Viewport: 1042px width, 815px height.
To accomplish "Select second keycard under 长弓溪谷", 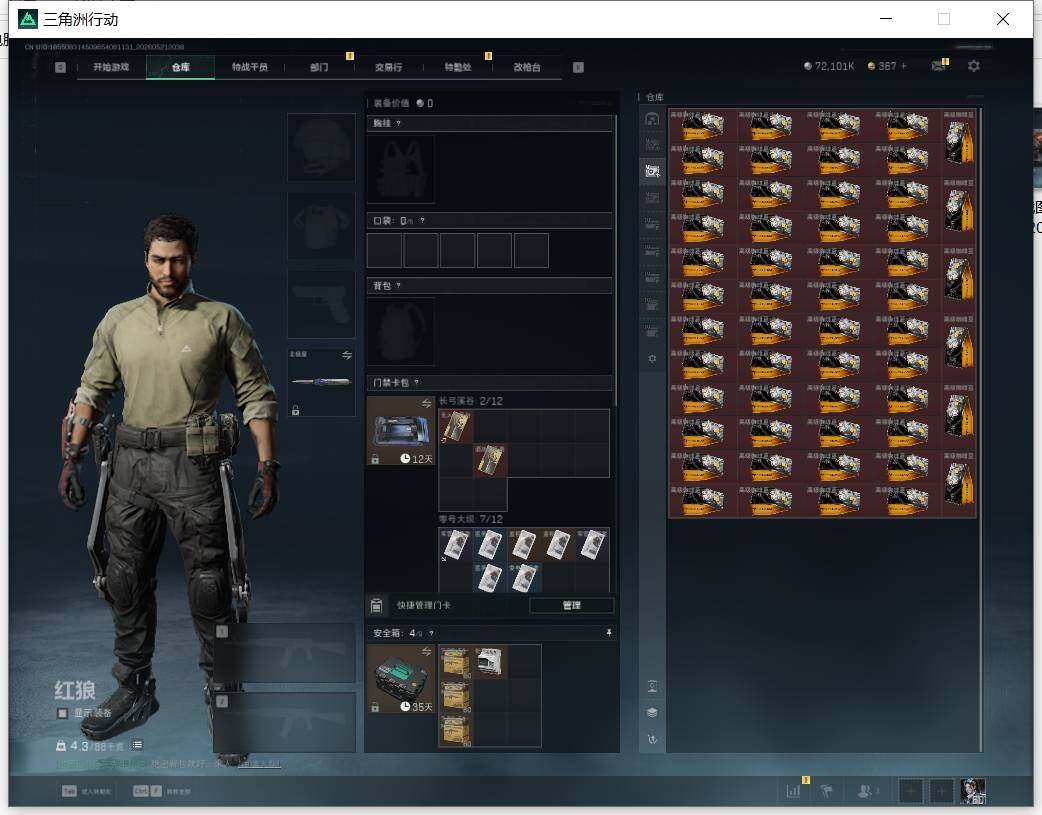I will click(490, 460).
